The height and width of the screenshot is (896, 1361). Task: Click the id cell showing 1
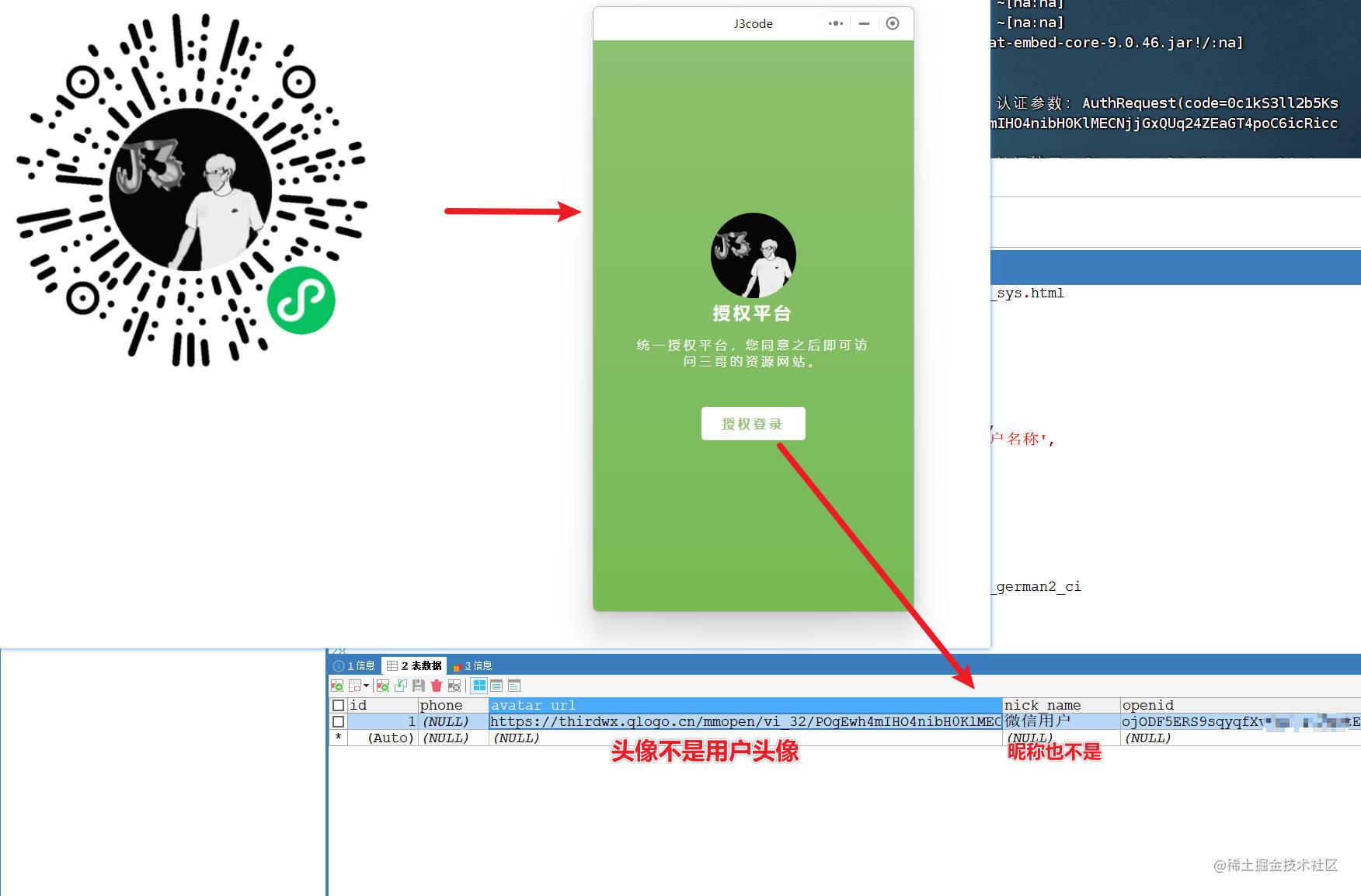(383, 721)
